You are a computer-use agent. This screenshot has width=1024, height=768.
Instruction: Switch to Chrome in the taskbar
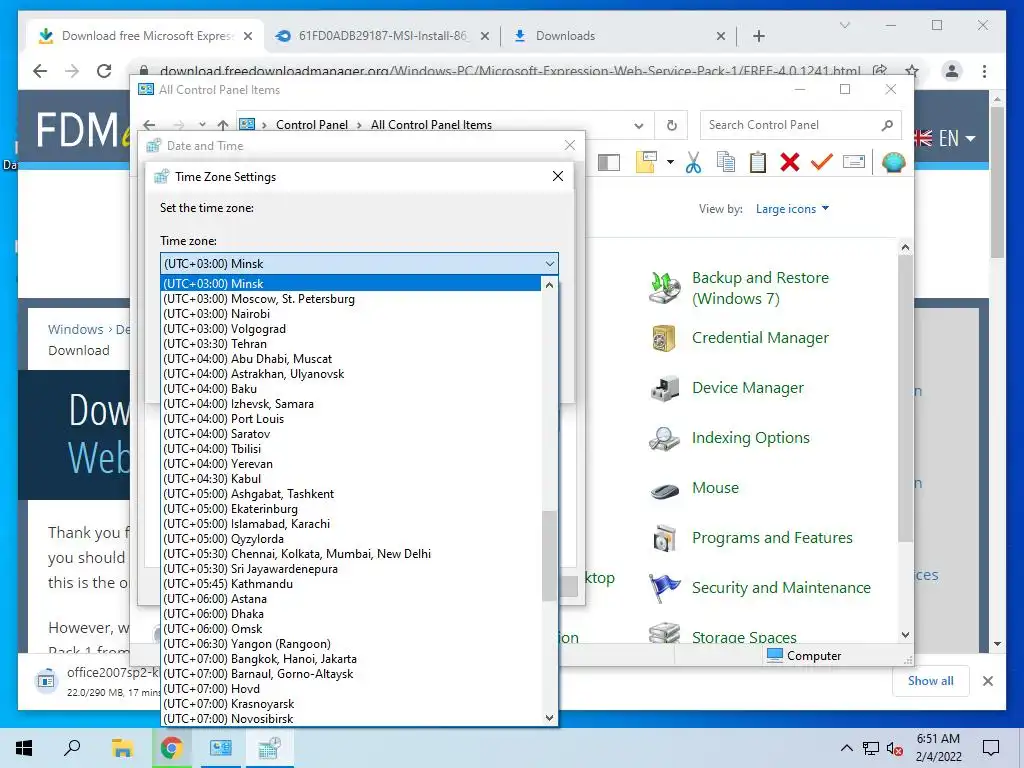171,748
